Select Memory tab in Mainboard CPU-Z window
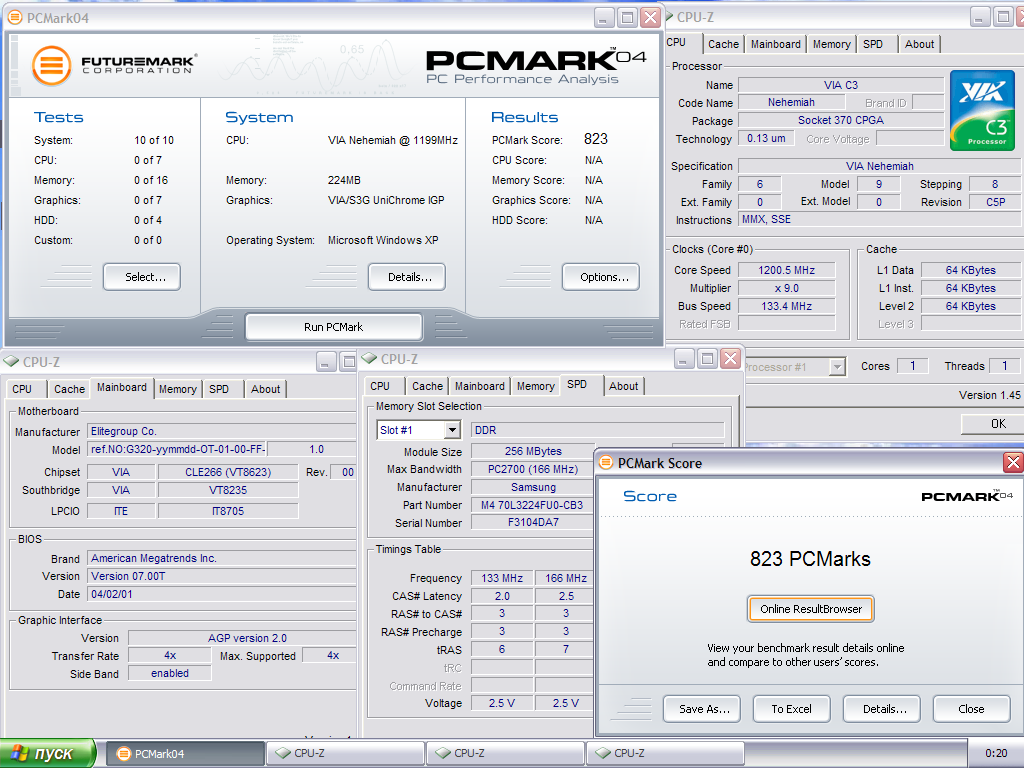The image size is (1024, 768). (178, 389)
